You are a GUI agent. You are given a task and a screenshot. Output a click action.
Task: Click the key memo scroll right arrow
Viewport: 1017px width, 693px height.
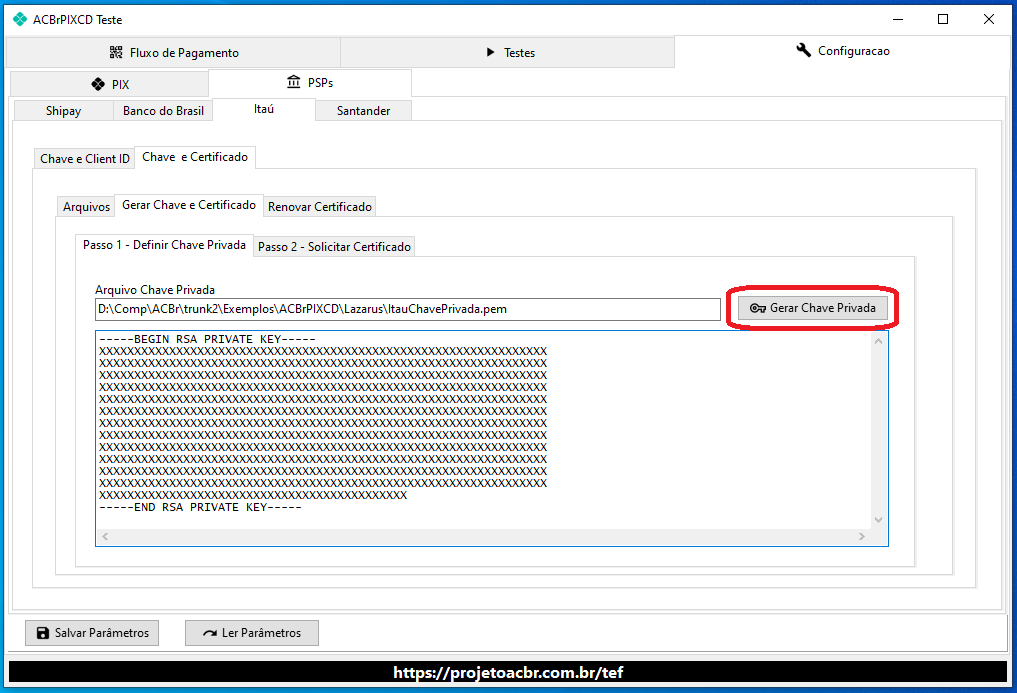[x=862, y=536]
